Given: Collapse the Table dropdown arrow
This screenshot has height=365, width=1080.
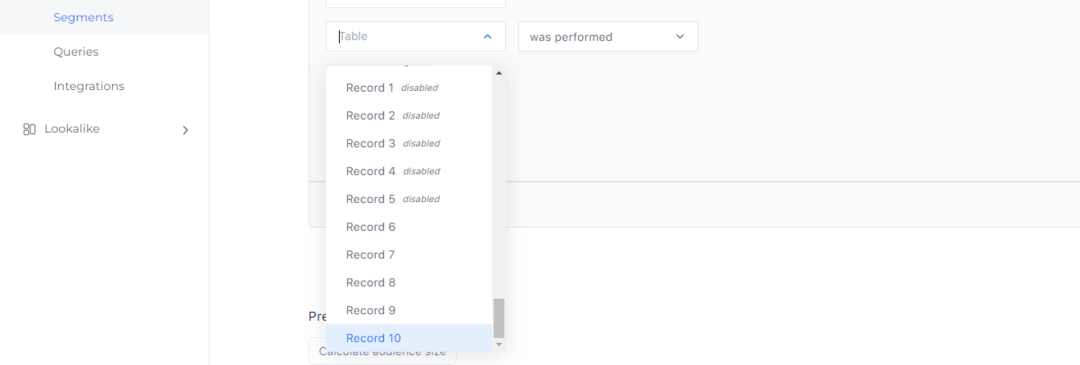Looking at the screenshot, I should click(x=488, y=36).
